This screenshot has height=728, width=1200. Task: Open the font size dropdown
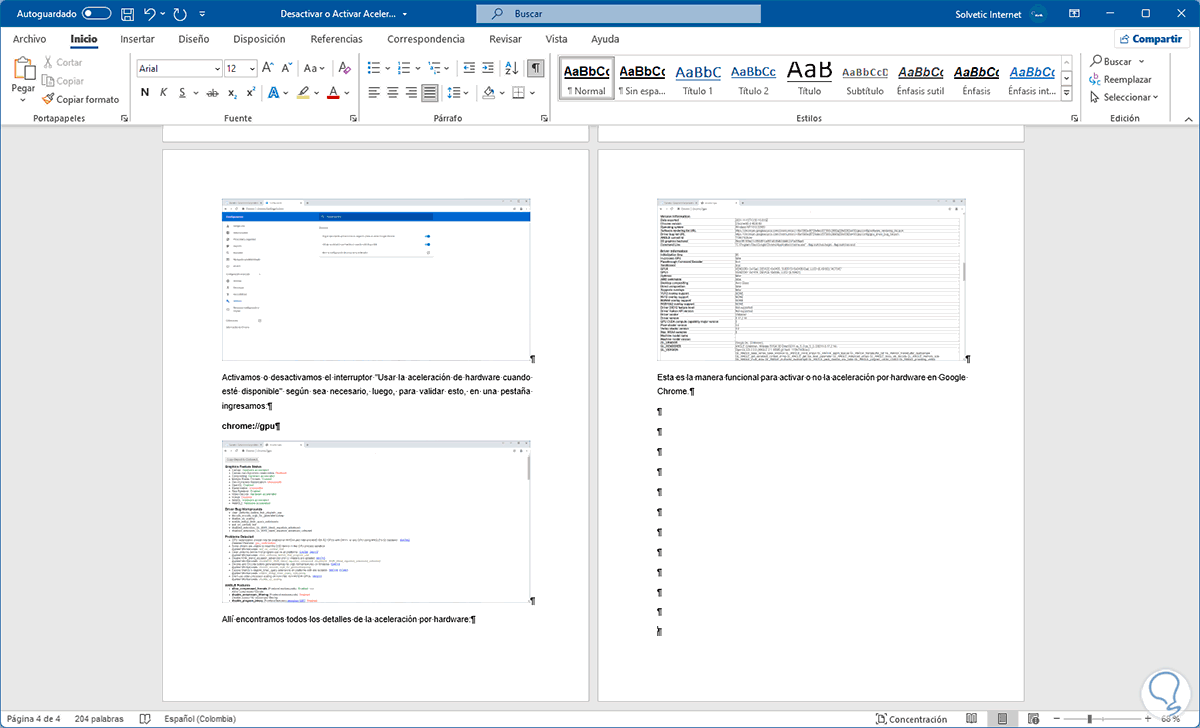tap(251, 68)
